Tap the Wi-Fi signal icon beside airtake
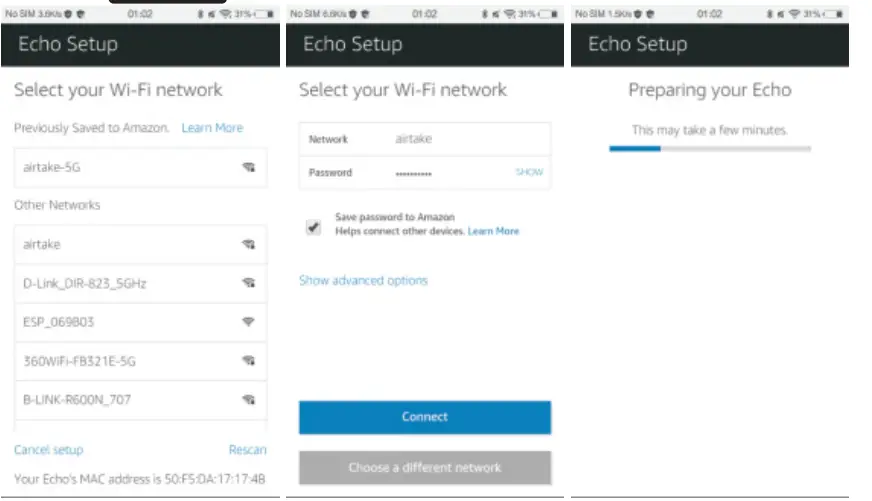Screen dimensions: 872x501 (x=248, y=244)
